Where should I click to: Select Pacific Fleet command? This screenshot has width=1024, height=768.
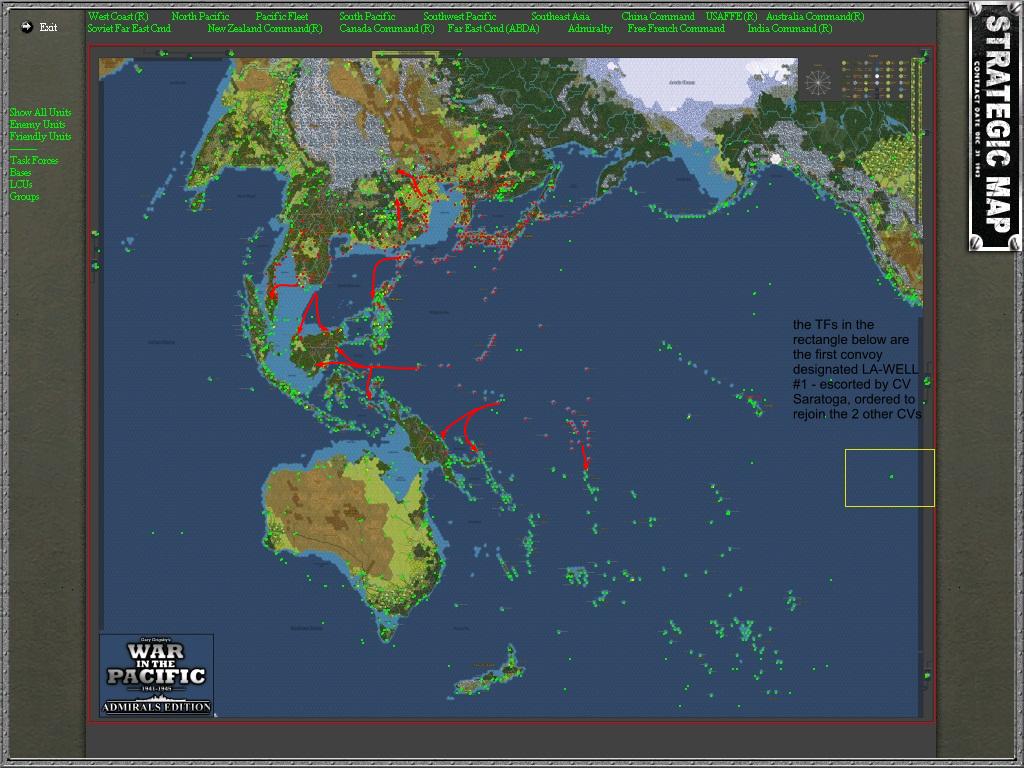click(281, 16)
